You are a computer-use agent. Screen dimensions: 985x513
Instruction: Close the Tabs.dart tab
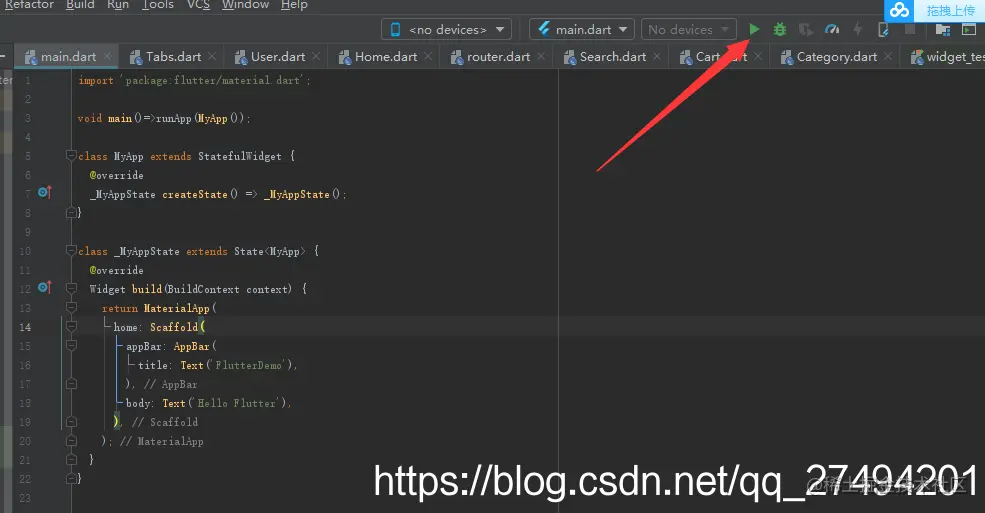(212, 56)
